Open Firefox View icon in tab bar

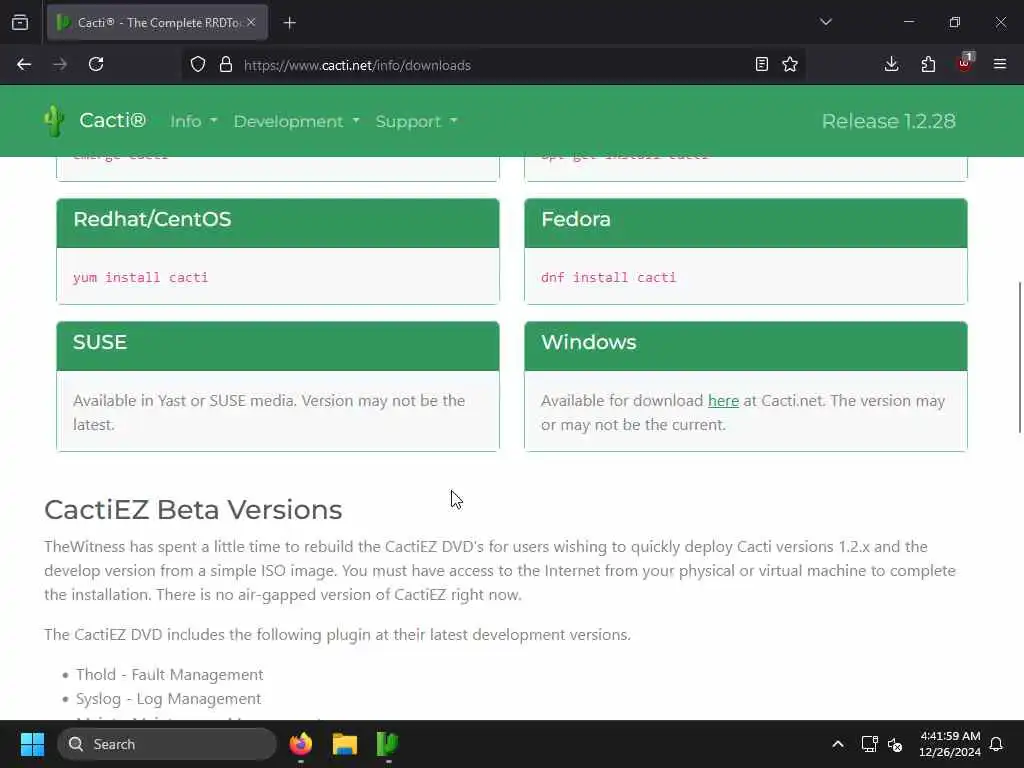point(20,23)
